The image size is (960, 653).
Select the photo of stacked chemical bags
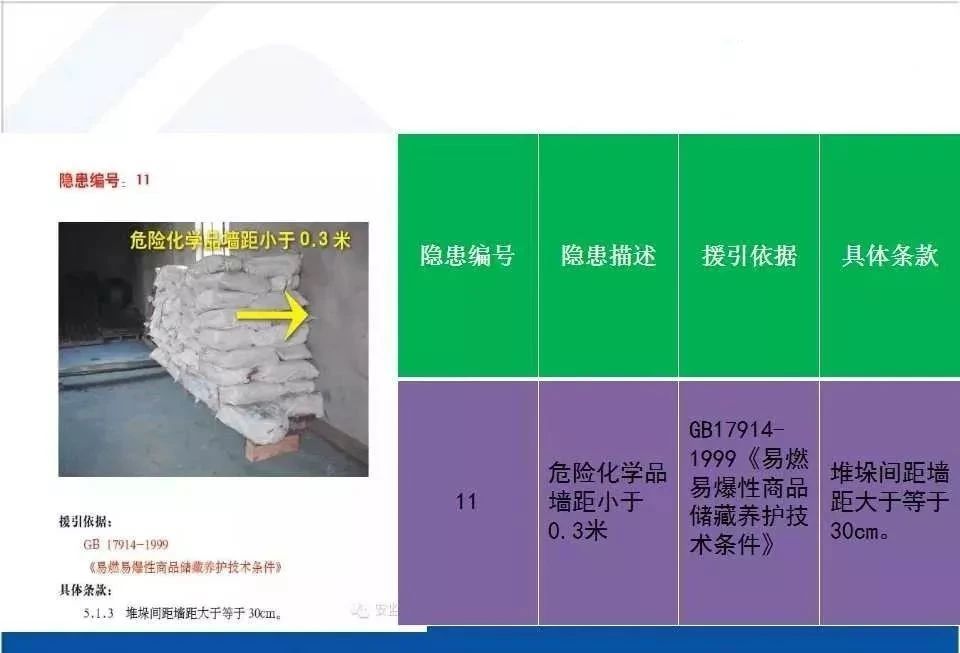pyautogui.click(x=212, y=348)
